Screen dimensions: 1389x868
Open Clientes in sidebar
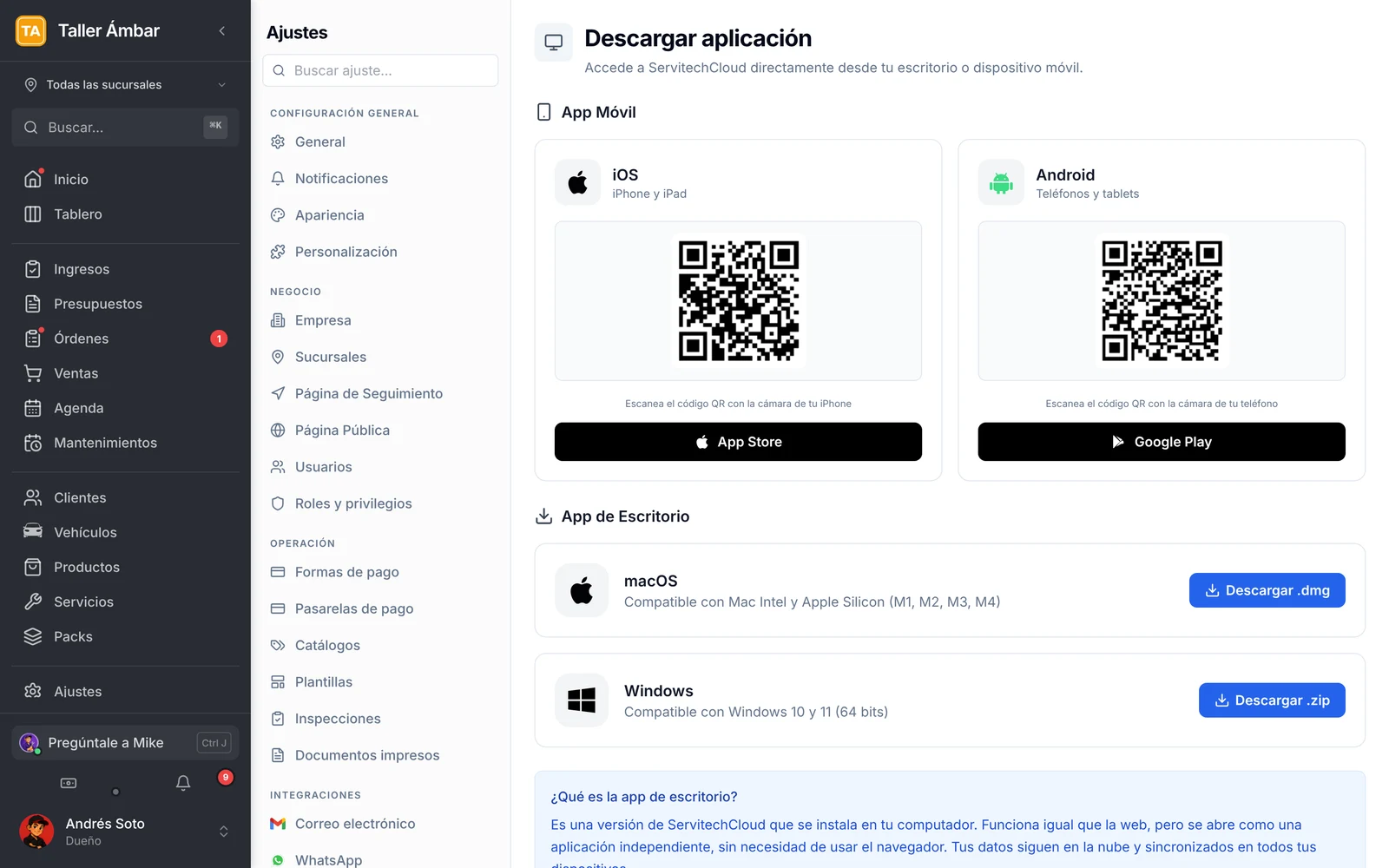click(x=125, y=497)
